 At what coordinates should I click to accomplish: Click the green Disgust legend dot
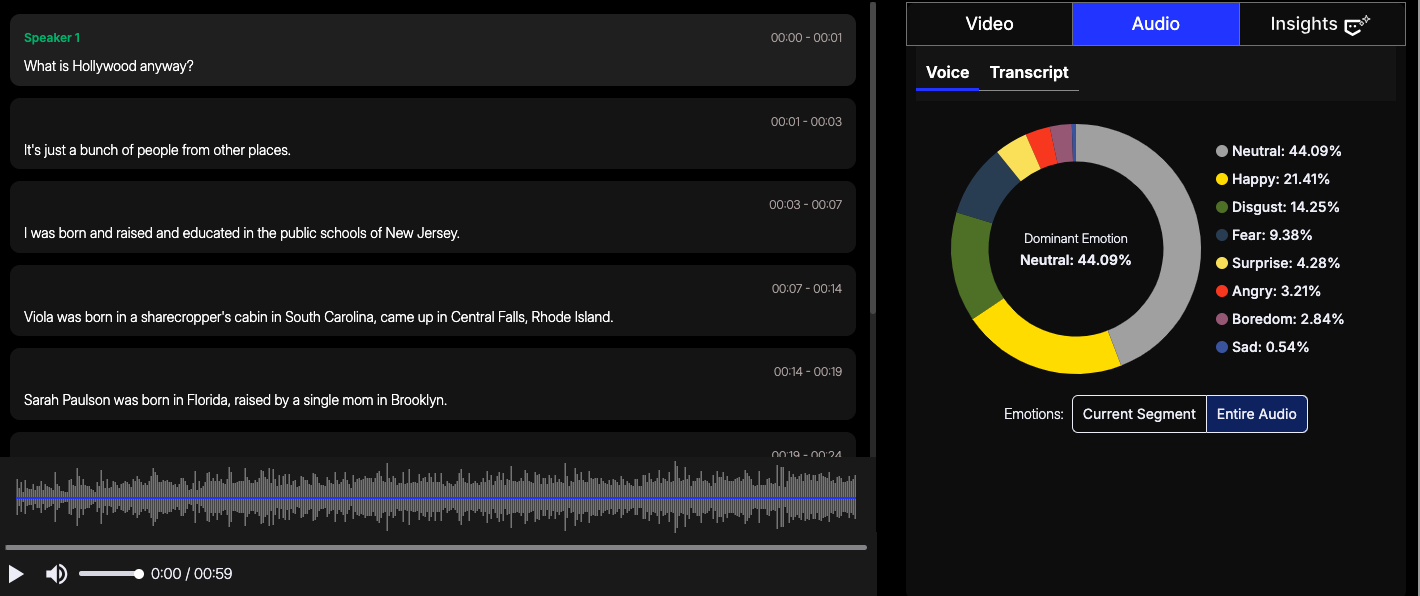pyautogui.click(x=1221, y=207)
